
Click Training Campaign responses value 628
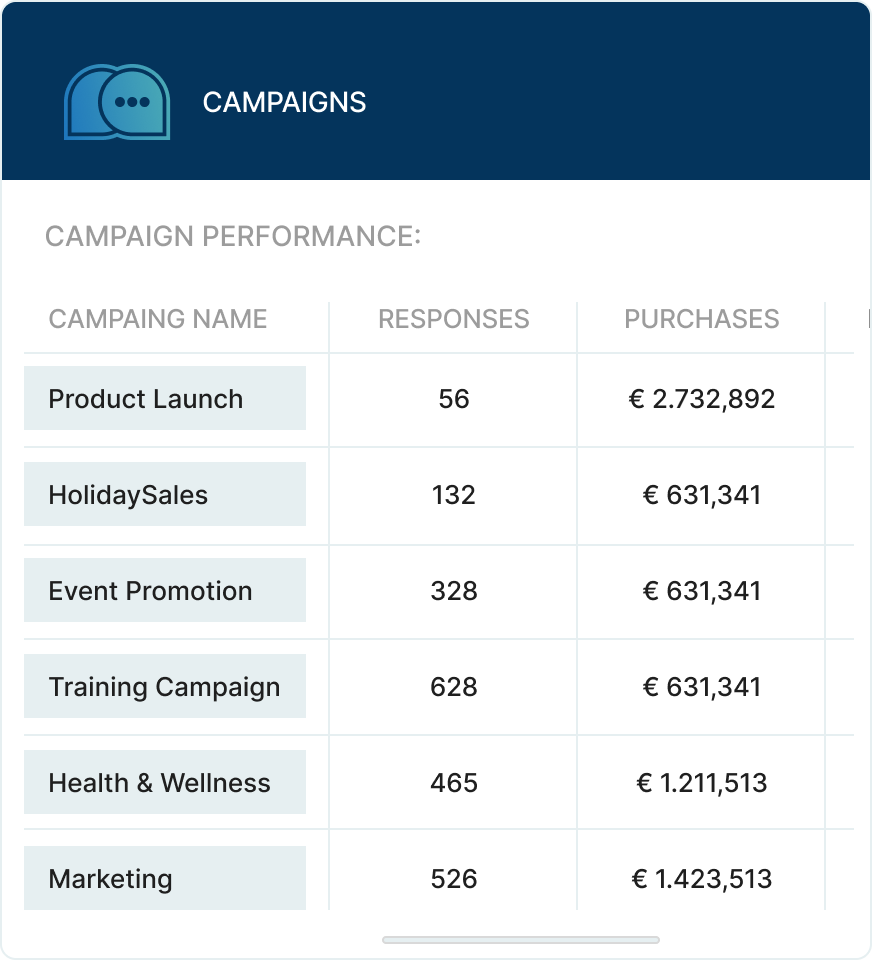453,687
